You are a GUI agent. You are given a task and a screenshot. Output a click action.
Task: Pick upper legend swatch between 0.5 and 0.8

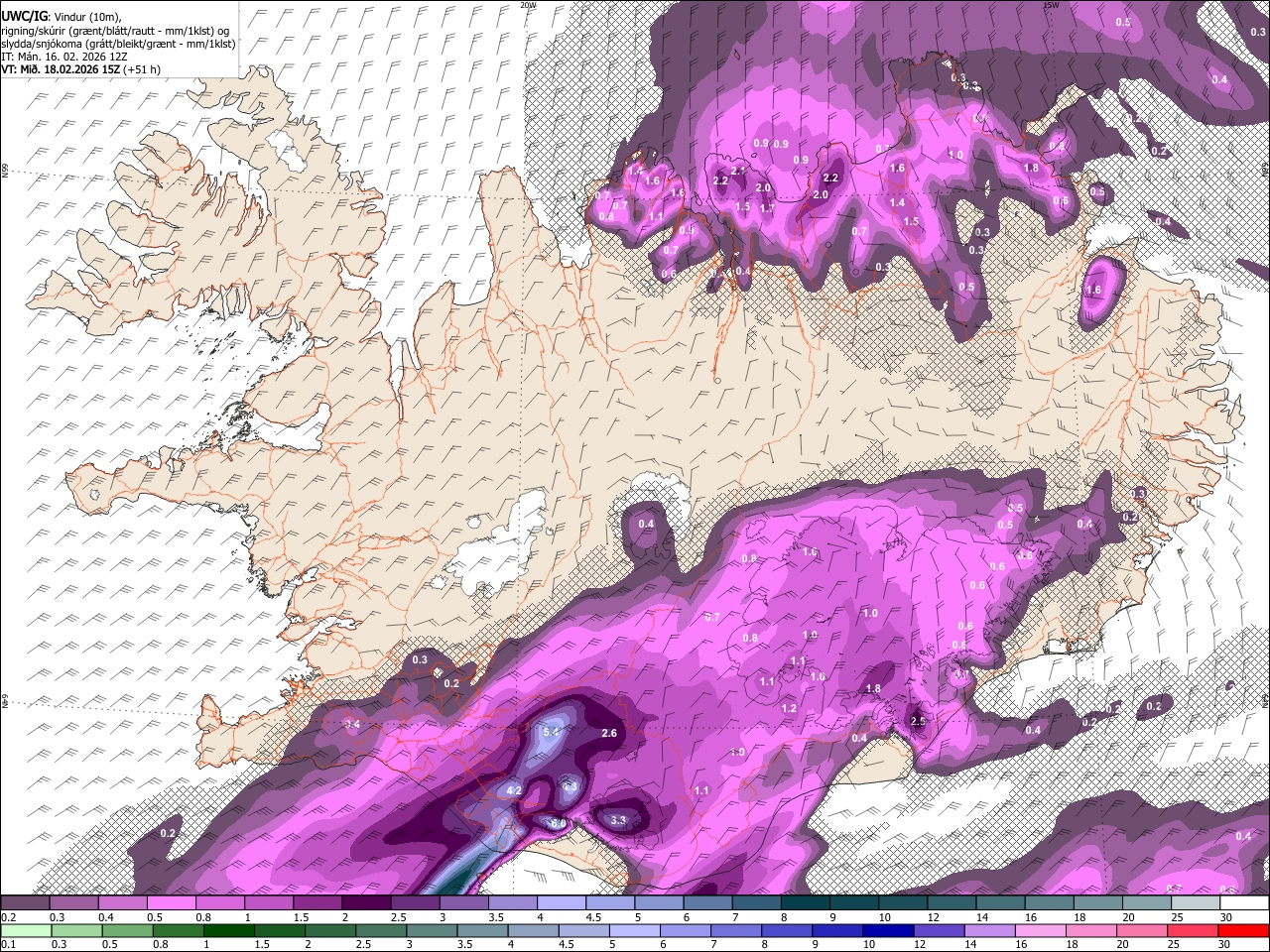coord(172,903)
